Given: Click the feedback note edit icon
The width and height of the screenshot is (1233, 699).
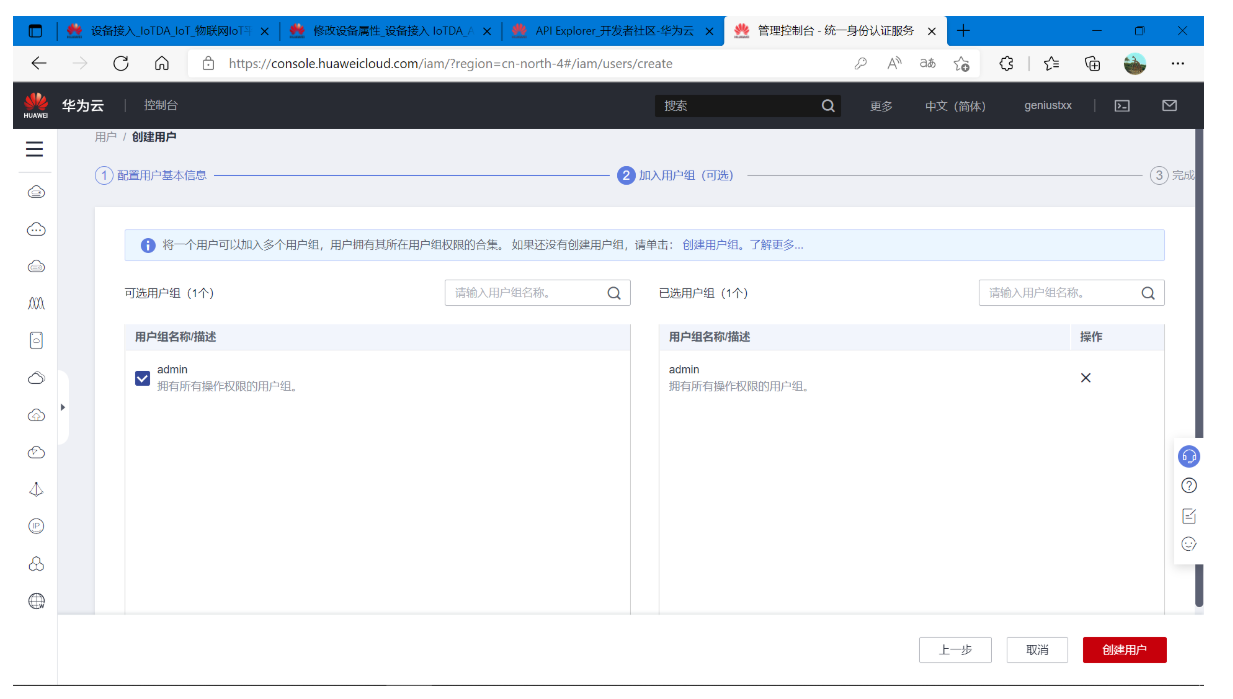Looking at the screenshot, I should tap(1189, 516).
